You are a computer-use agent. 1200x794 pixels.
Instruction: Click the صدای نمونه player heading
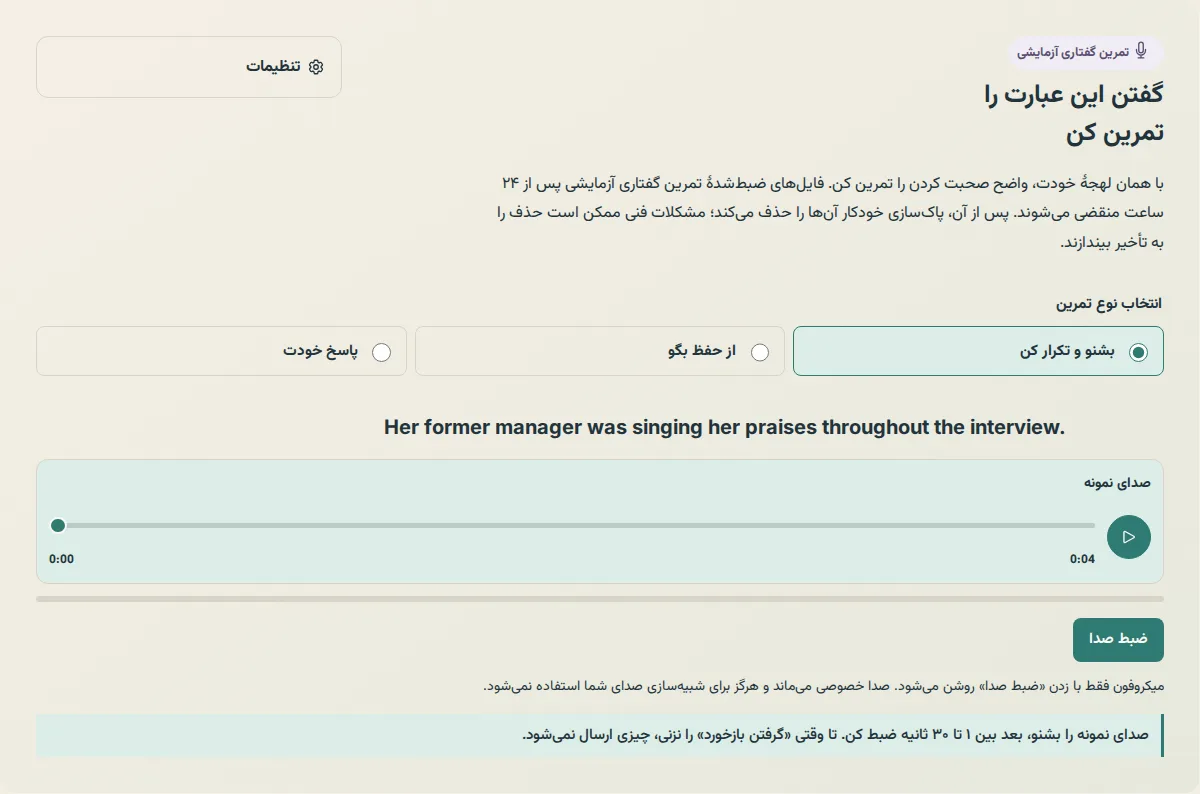pyautogui.click(x=1117, y=482)
